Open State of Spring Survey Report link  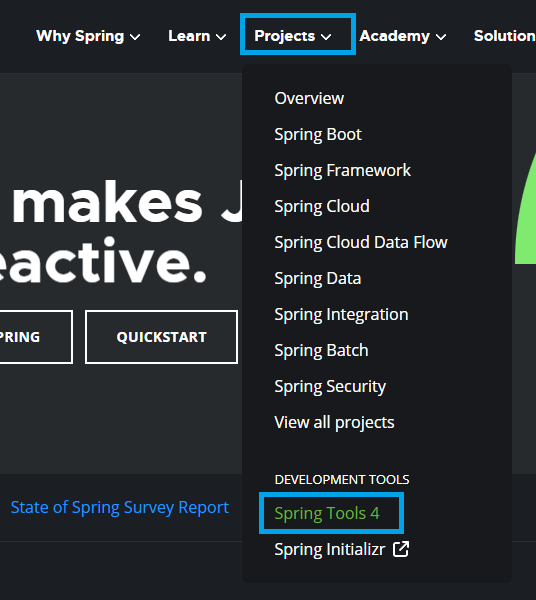119,507
